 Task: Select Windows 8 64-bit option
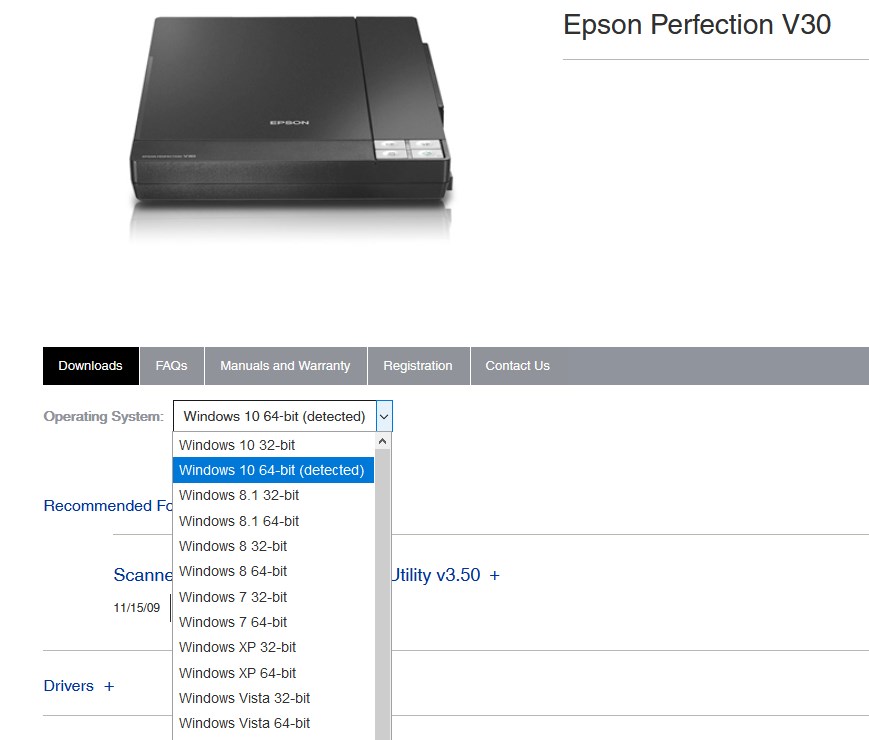[x=273, y=571]
